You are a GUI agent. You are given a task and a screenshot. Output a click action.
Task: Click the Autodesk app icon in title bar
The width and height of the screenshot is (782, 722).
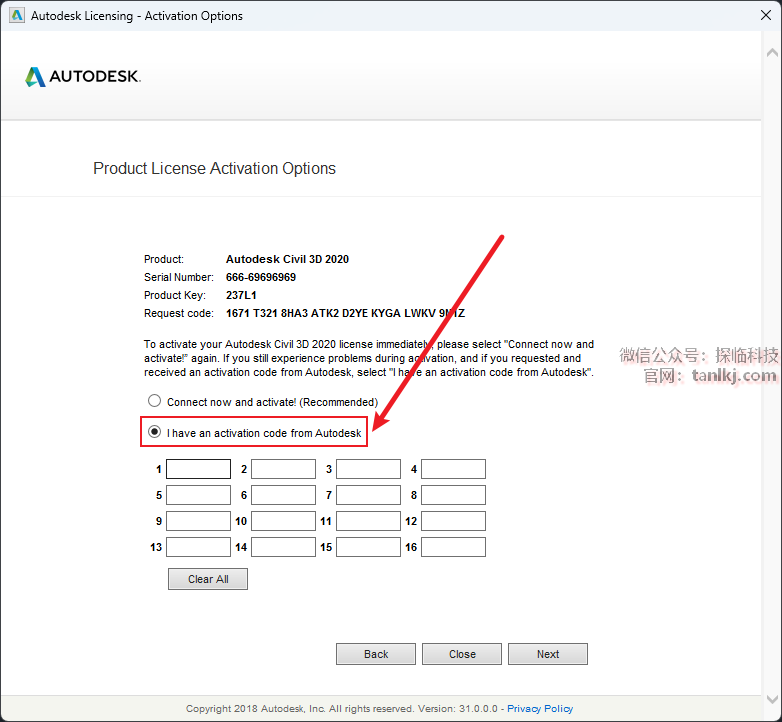tap(16, 16)
